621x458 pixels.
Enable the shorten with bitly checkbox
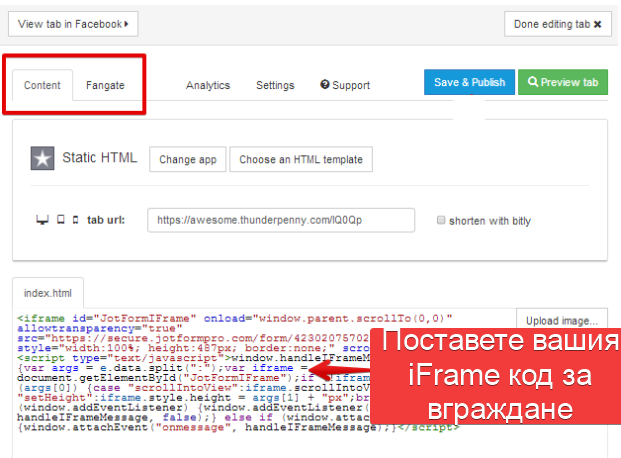pos(441,220)
